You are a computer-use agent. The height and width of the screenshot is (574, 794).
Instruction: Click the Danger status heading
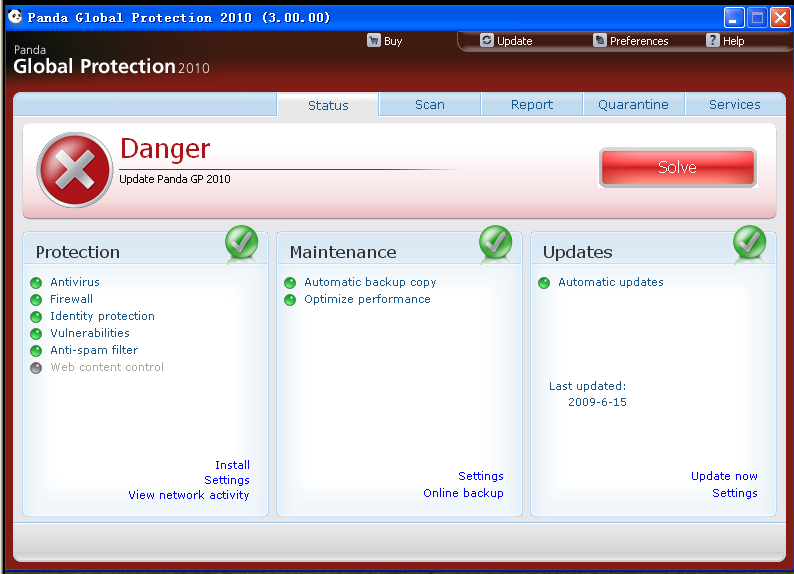[x=165, y=149]
